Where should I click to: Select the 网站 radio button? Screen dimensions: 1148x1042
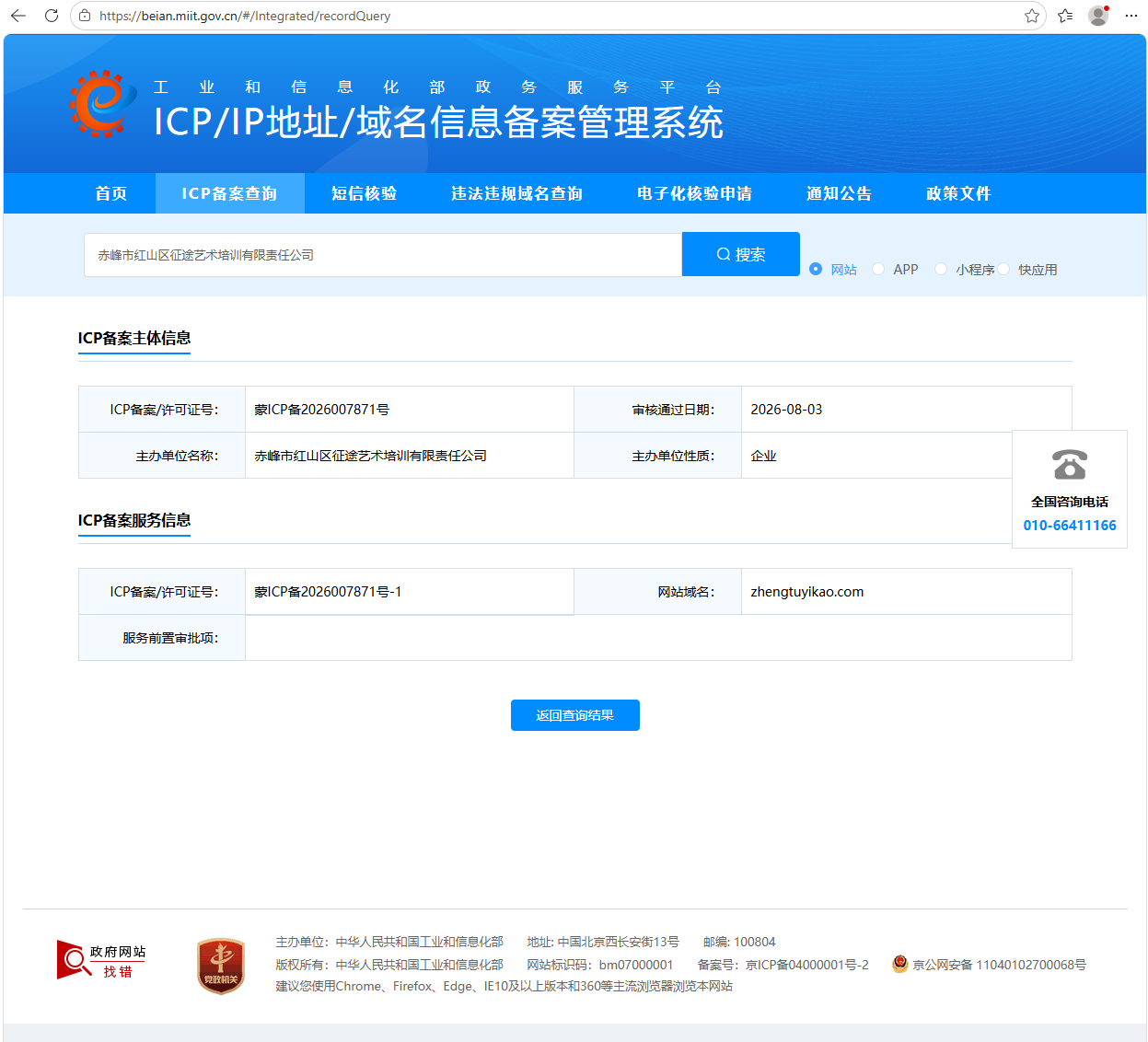click(x=816, y=269)
